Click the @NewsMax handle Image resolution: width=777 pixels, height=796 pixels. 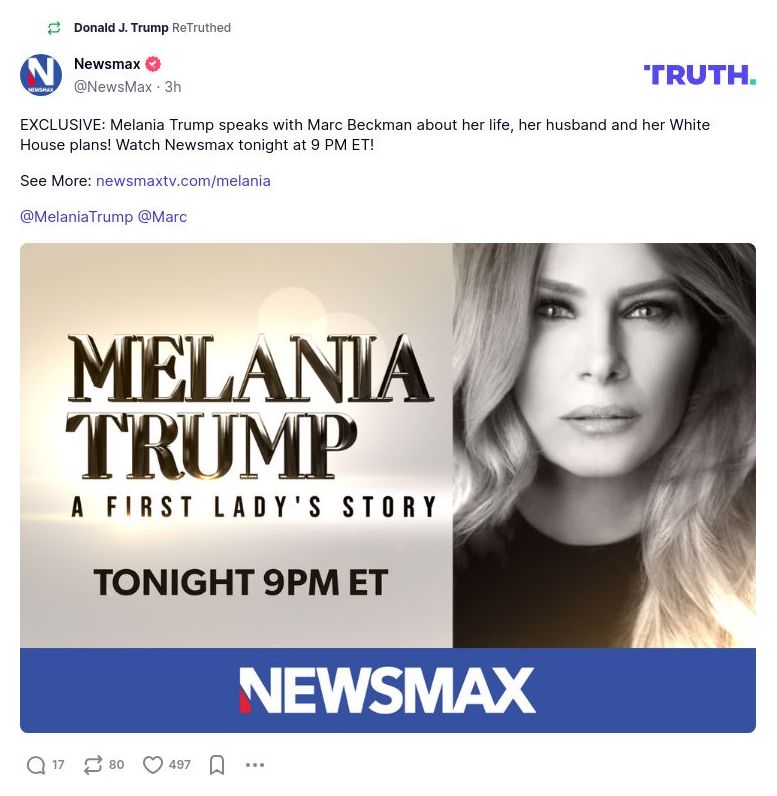tap(113, 87)
